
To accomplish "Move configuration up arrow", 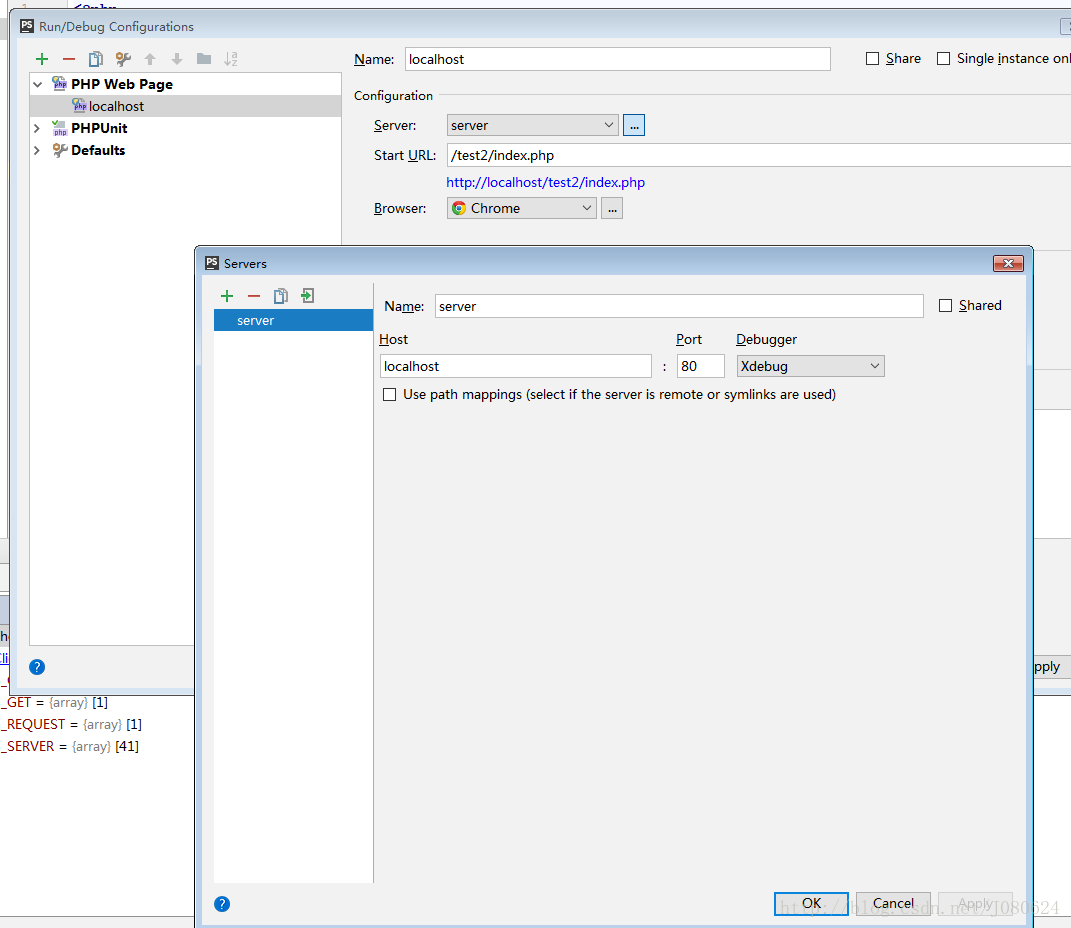I will [x=150, y=59].
